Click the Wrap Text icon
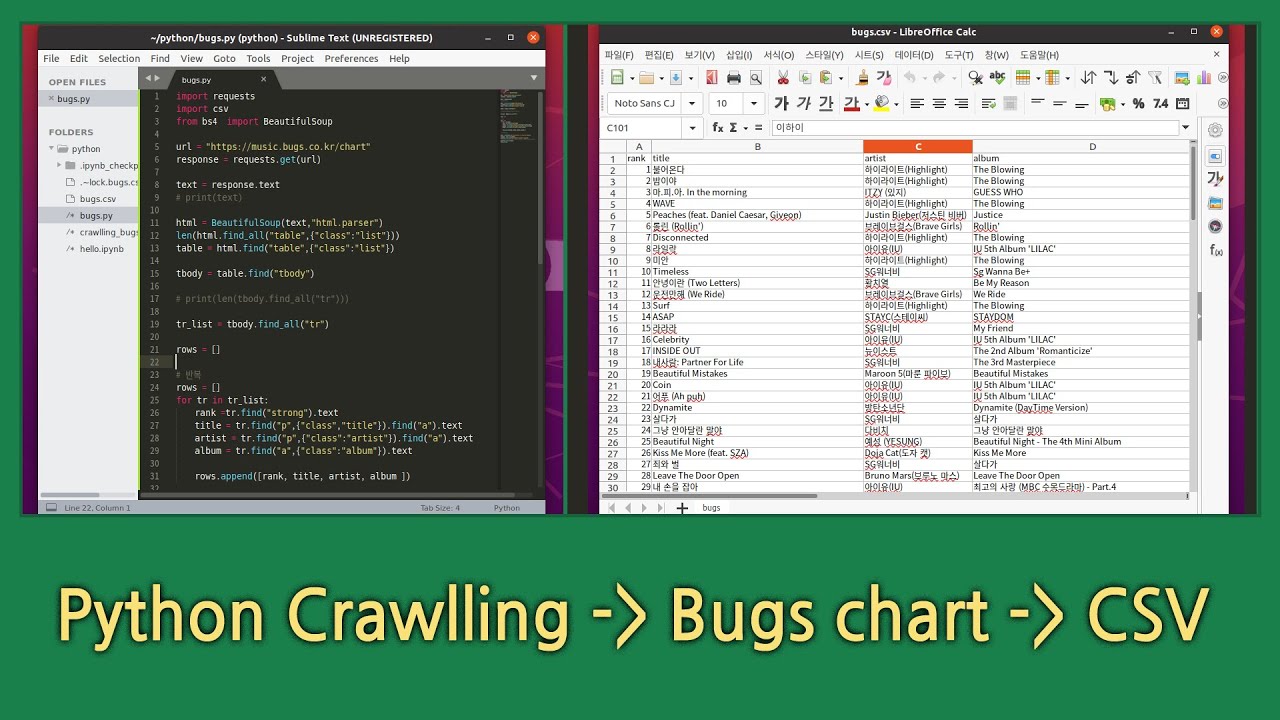This screenshot has height=720, width=1280. 989,103
